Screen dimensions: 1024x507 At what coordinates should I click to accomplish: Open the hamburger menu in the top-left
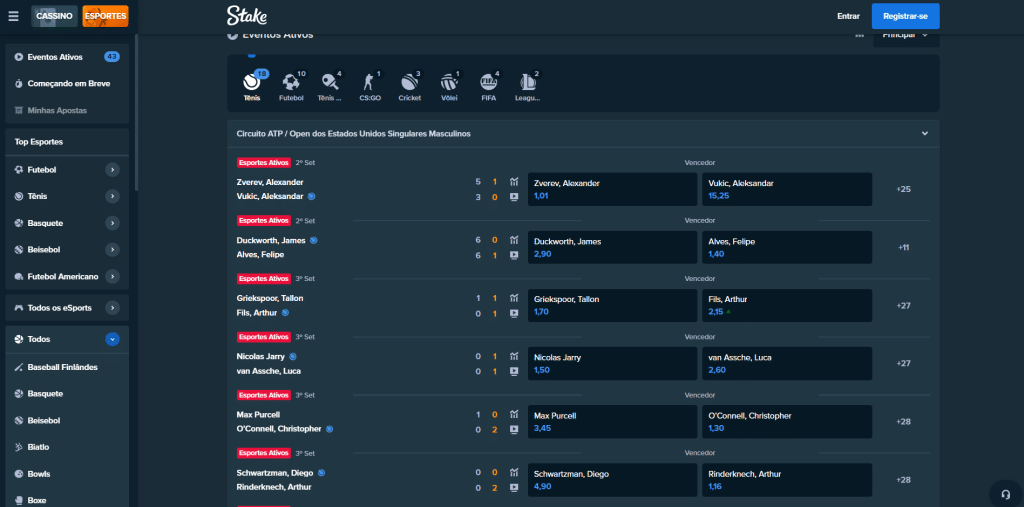(x=14, y=16)
